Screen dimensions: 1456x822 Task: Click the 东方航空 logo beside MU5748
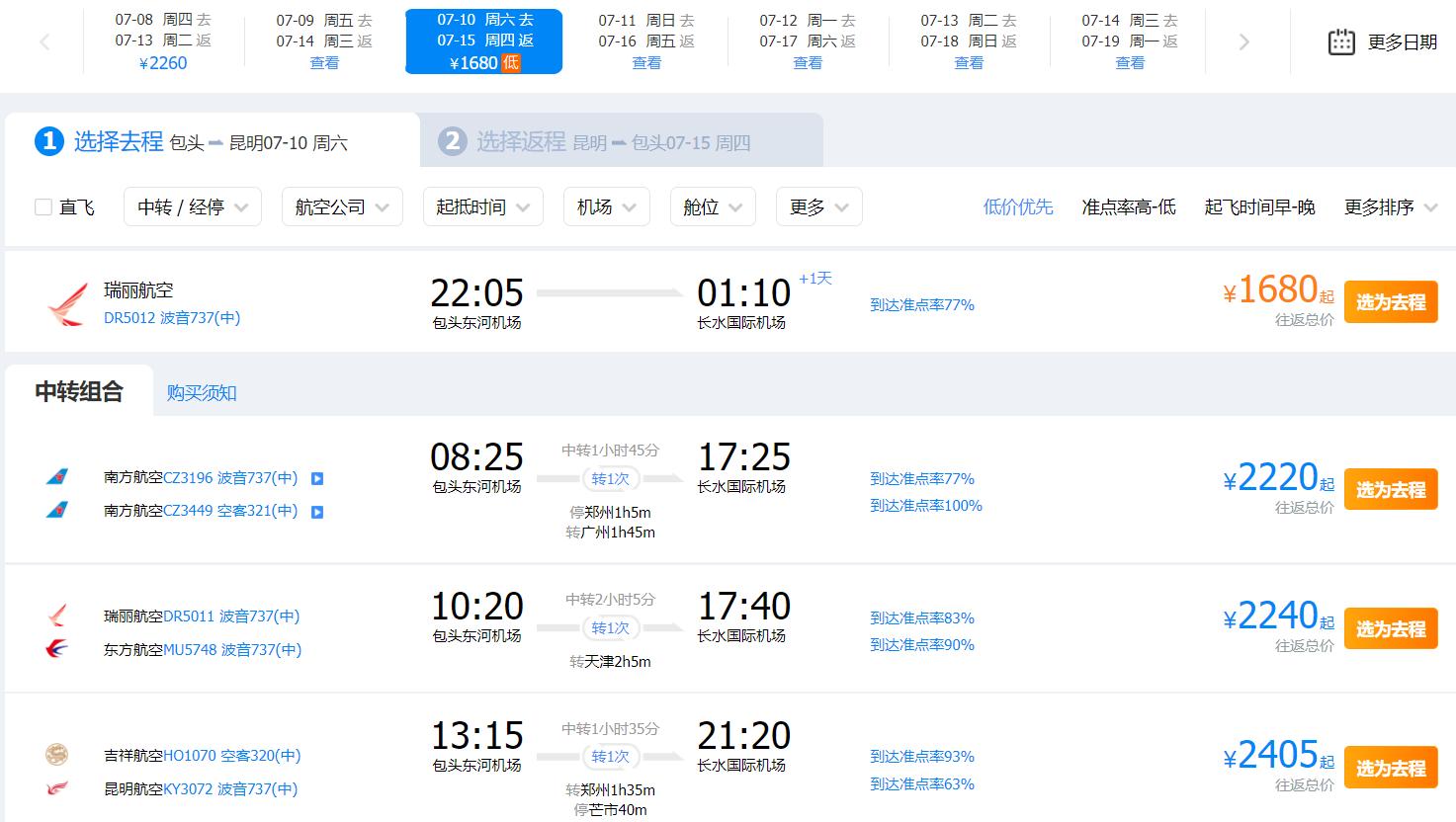click(x=56, y=649)
